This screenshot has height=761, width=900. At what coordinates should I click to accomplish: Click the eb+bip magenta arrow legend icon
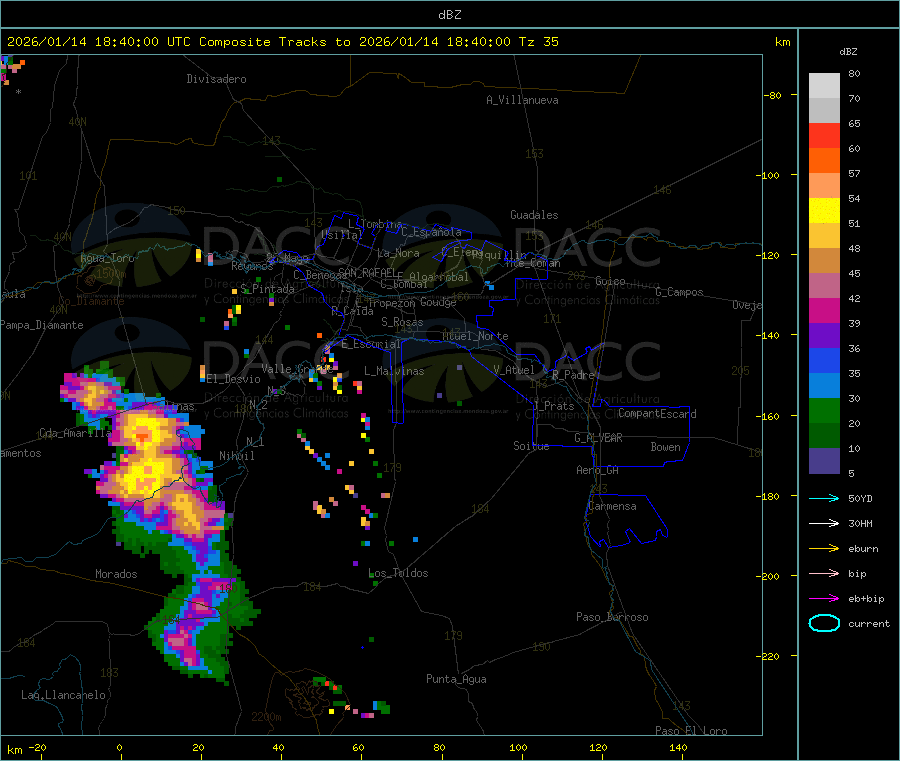[x=824, y=599]
